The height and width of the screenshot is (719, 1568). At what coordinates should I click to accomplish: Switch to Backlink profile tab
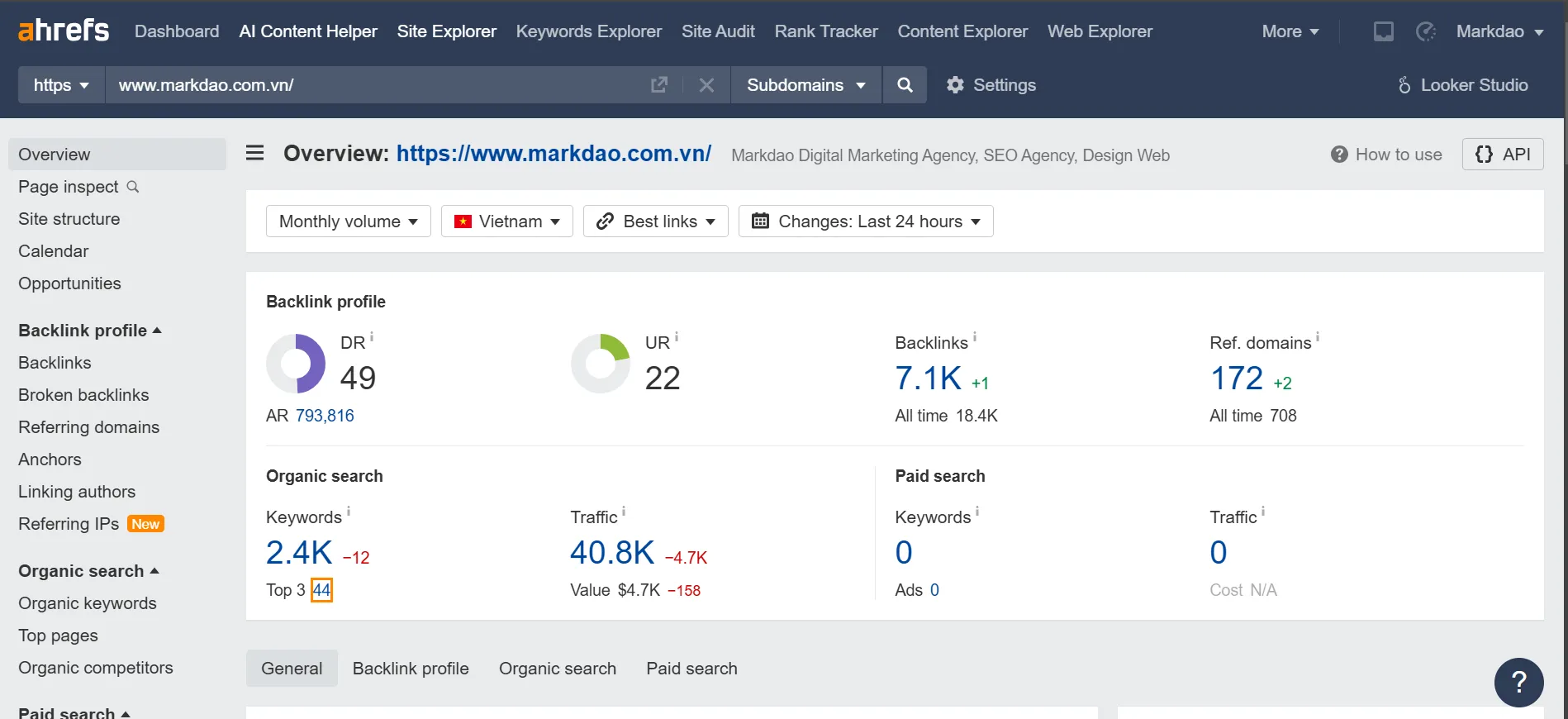411,669
